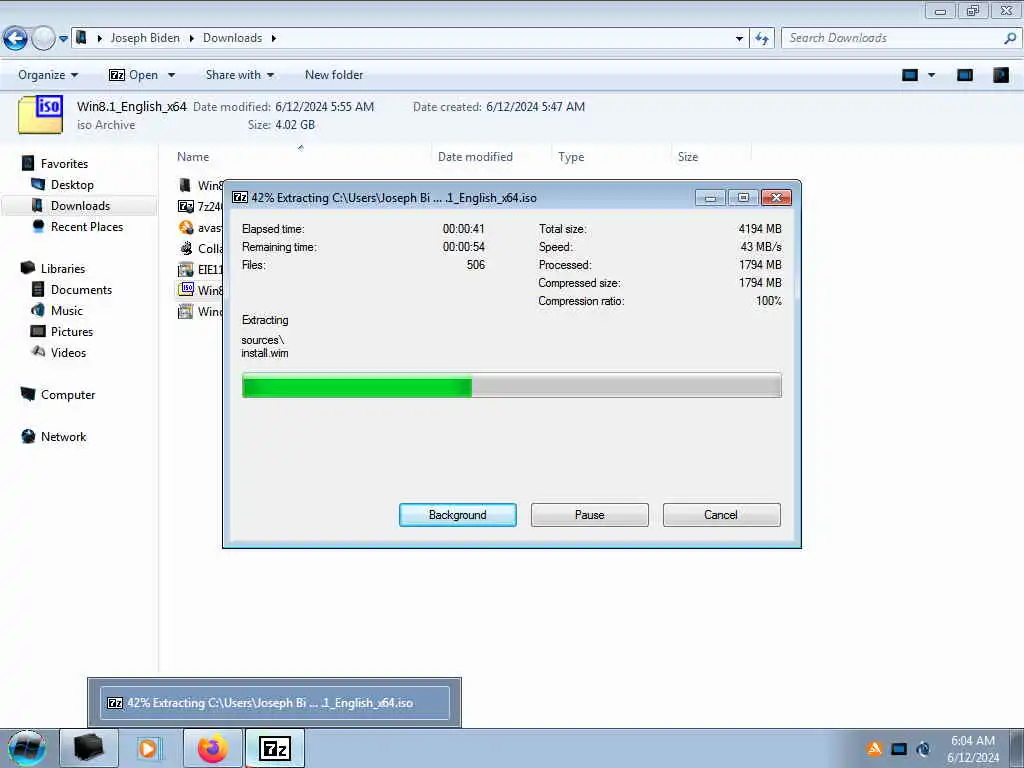Select the last Wind file icon in list

186,311
